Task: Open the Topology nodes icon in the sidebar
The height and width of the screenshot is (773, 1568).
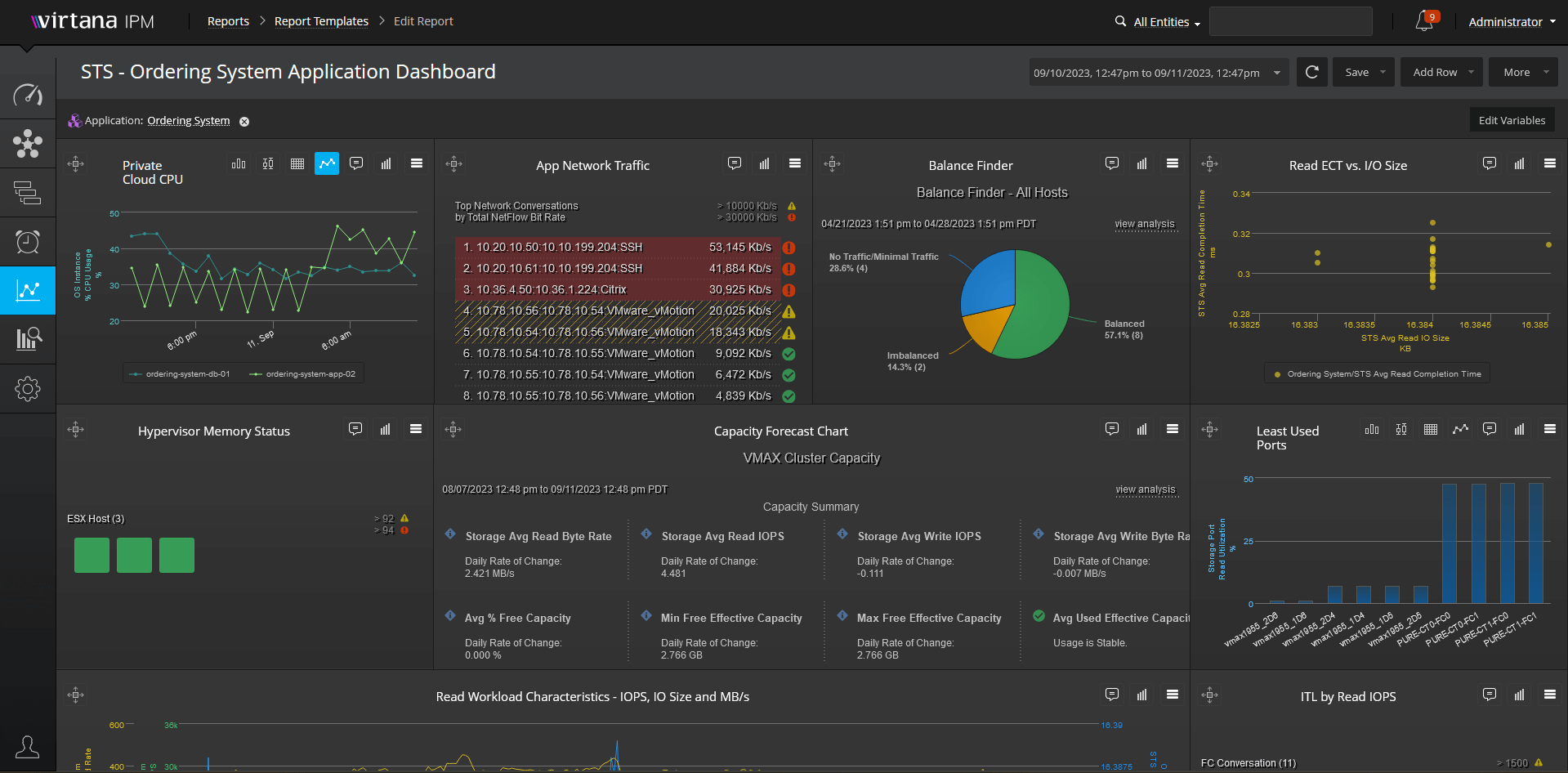Action: pos(28,144)
